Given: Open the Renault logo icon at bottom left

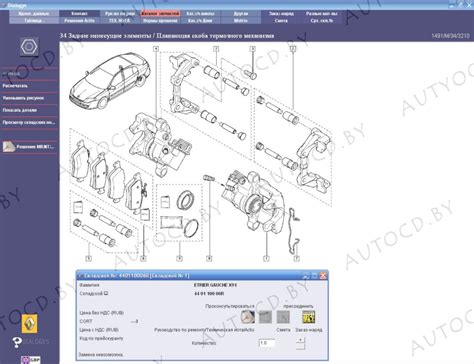Looking at the screenshot, I should [29, 323].
